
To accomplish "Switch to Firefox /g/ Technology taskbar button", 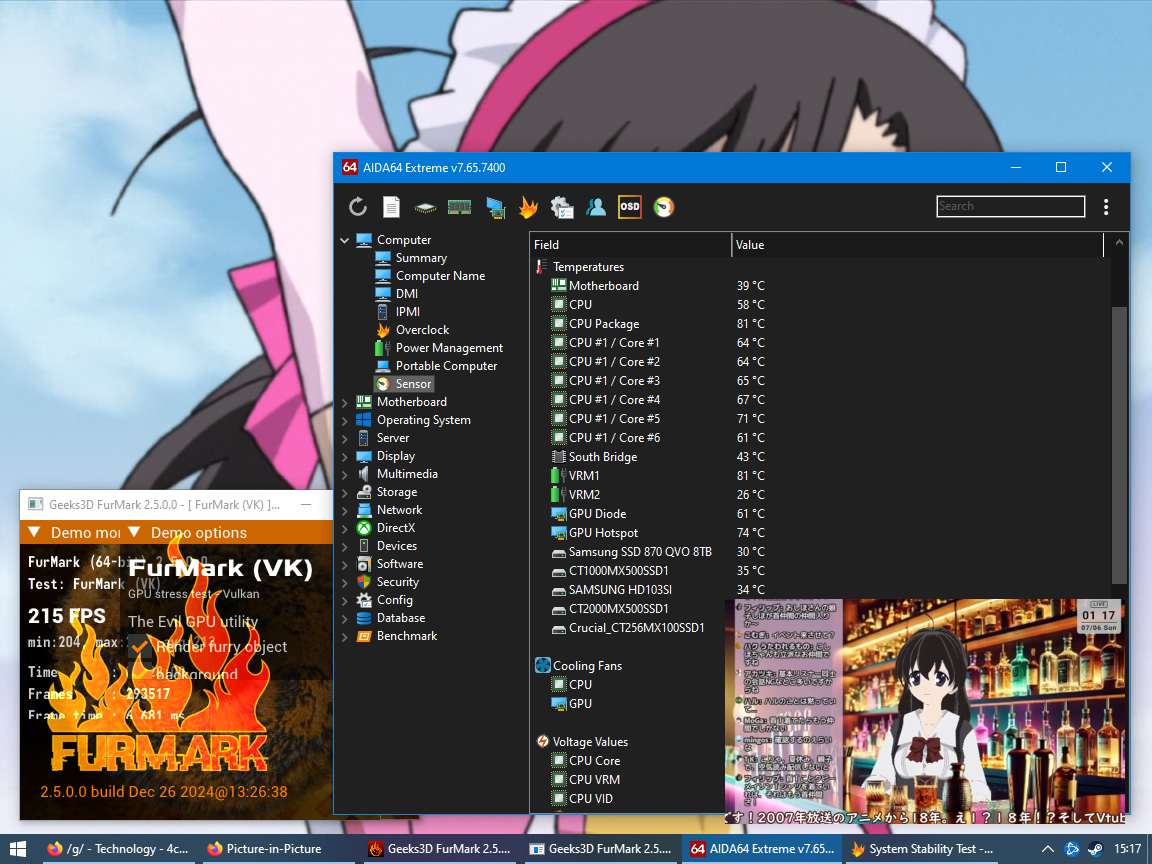I will point(118,849).
